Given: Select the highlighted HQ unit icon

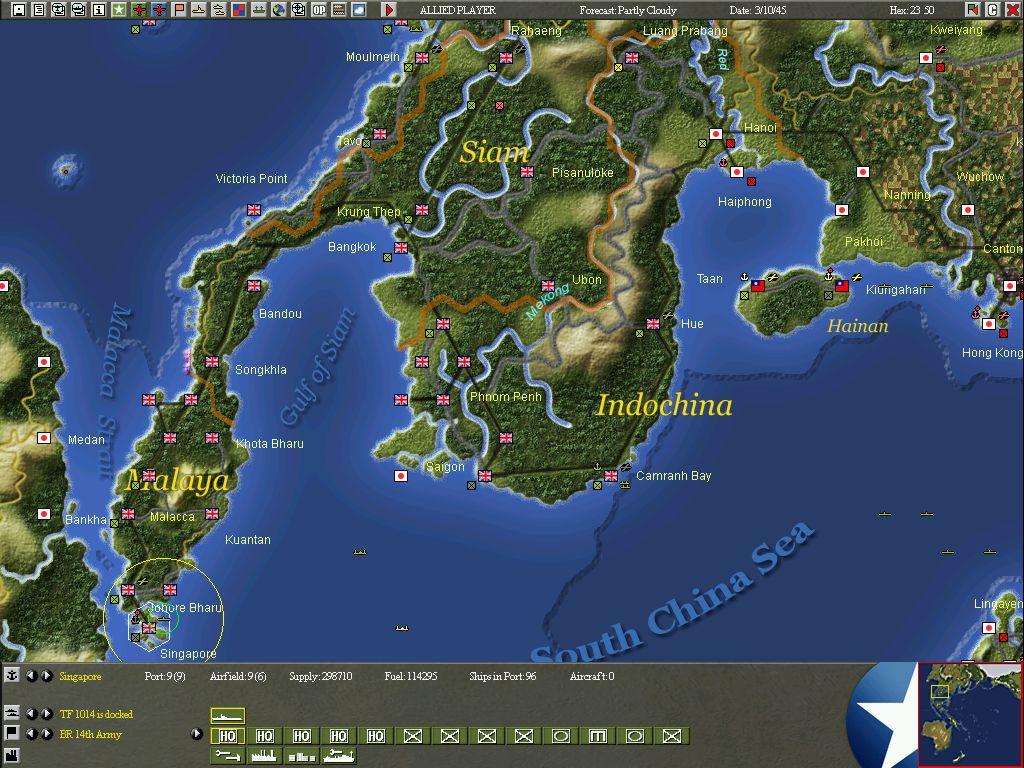Looking at the screenshot, I should click(x=227, y=736).
